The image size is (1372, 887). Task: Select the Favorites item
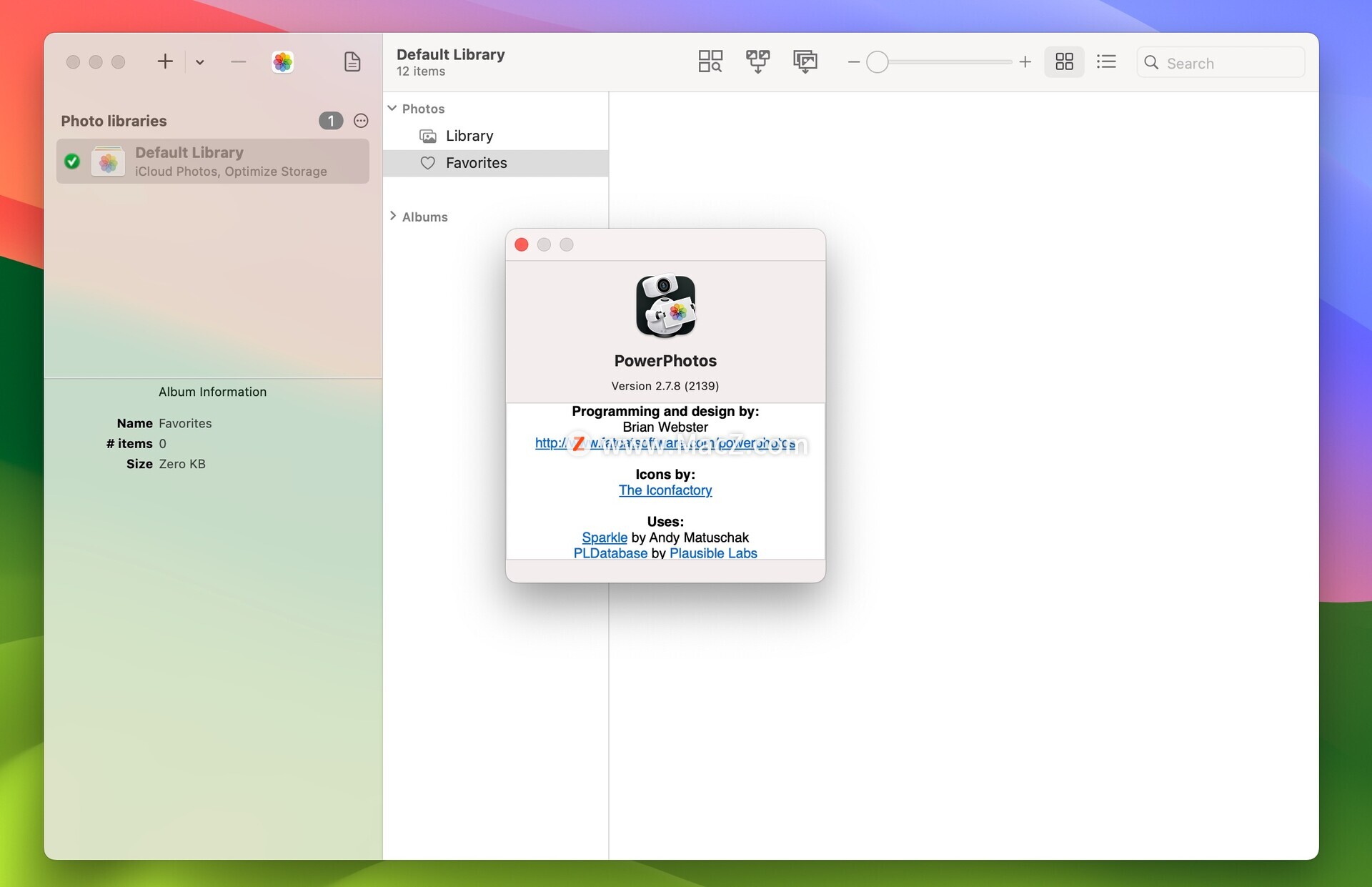(496, 163)
